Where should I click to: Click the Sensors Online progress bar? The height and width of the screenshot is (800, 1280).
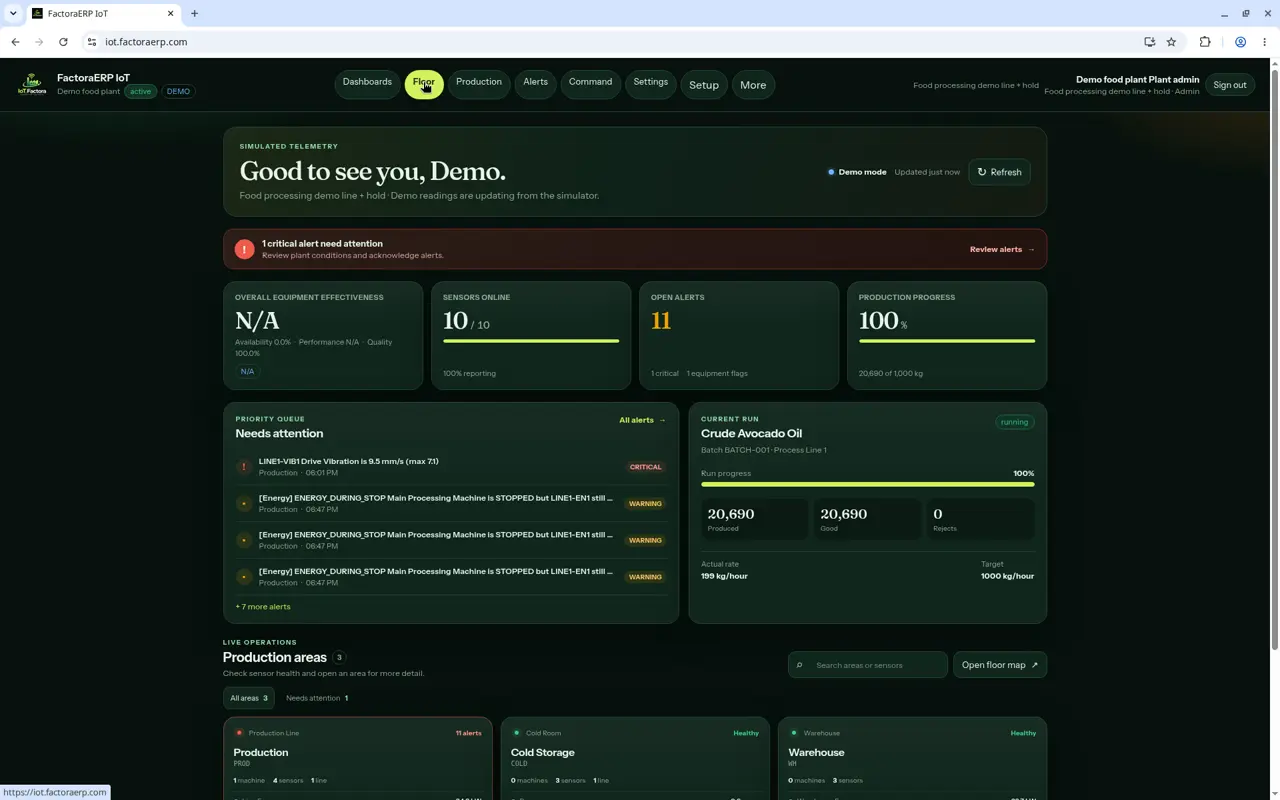[531, 341]
